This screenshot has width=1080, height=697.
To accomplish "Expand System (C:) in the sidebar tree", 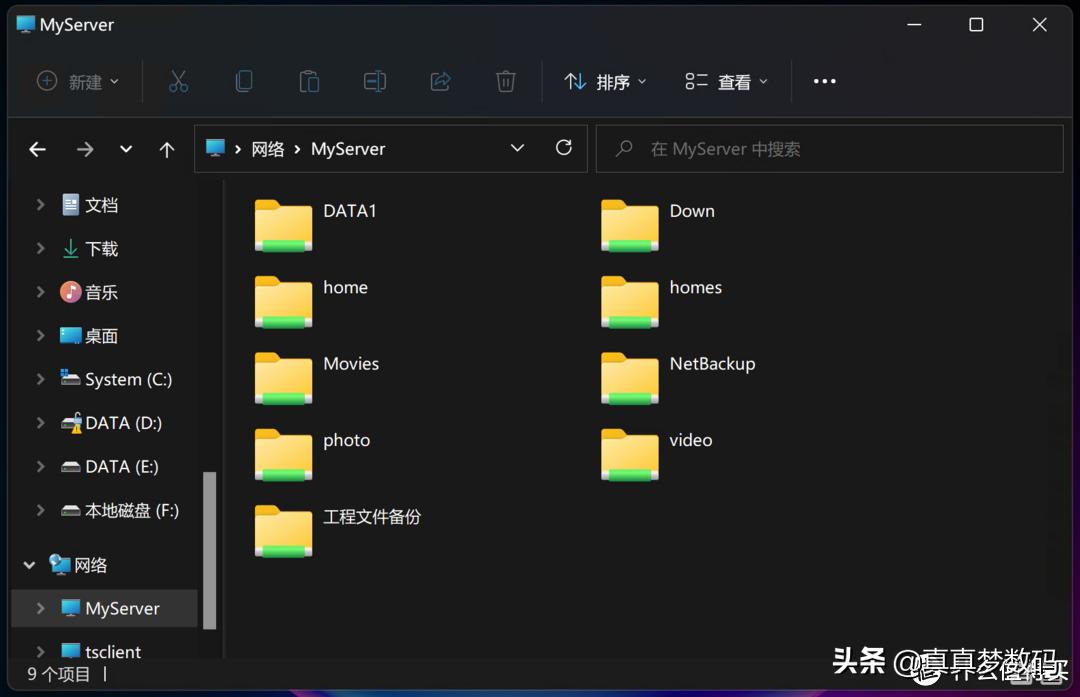I will pos(39,379).
